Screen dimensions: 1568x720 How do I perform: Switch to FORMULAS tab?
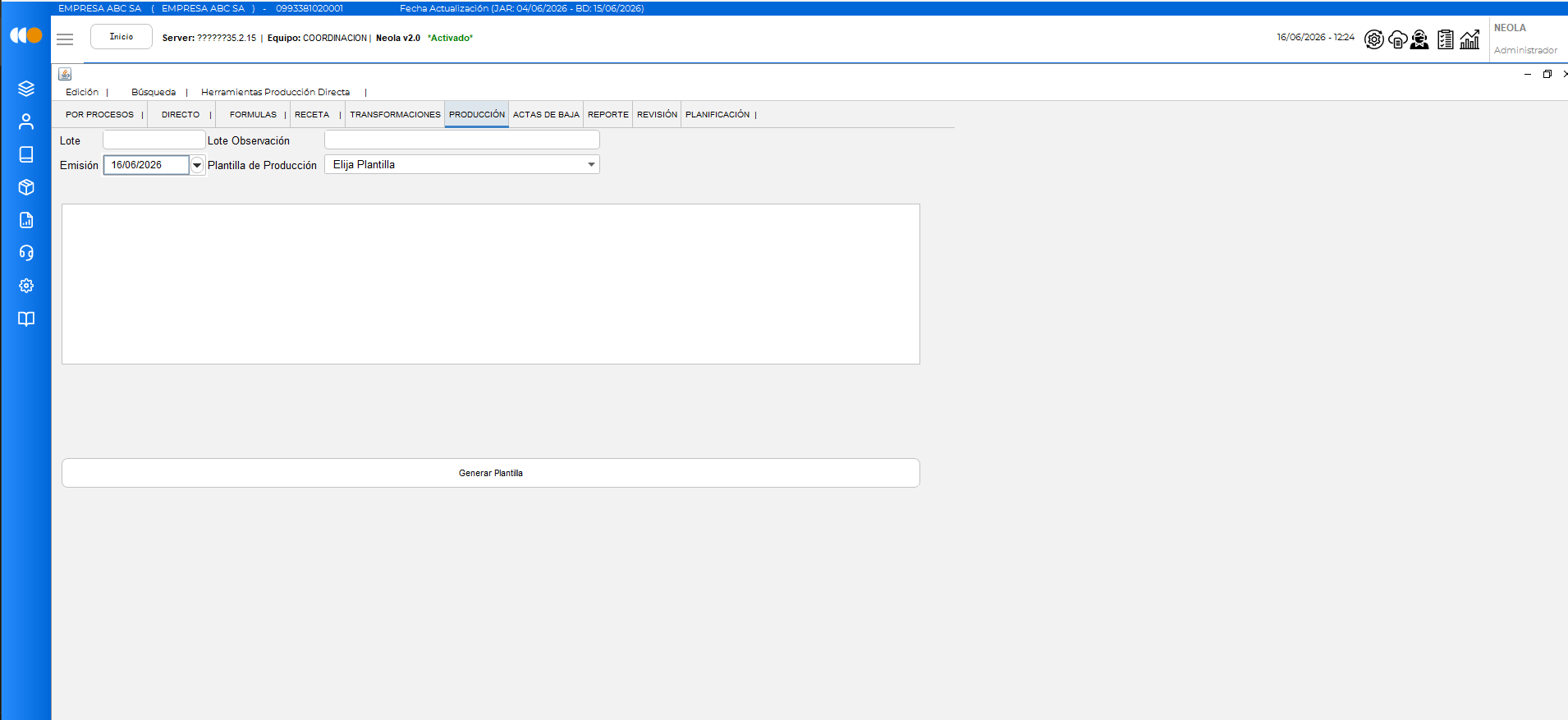[x=253, y=114]
